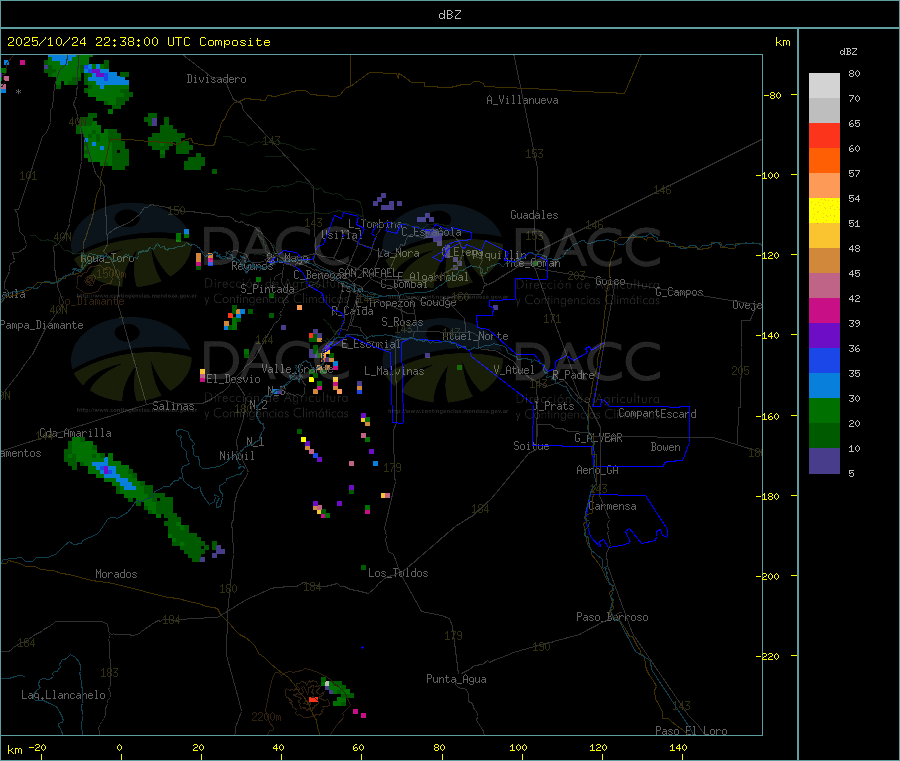The image size is (900, 761).
Task: Click the white 80 dBZ legend swatch
Action: point(824,86)
